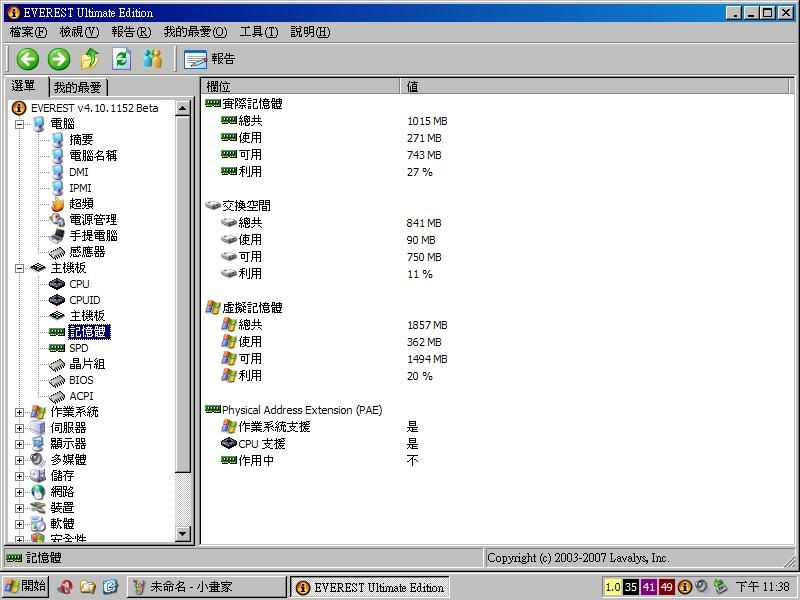
Task: Click the flame icon beside 超頻
Action: click(x=57, y=204)
